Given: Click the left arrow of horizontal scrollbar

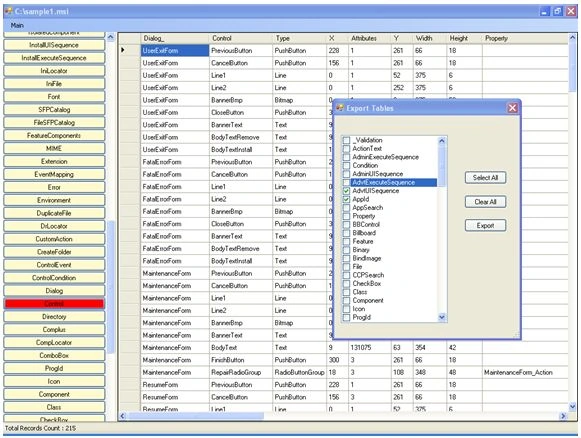Looking at the screenshot, I should 123,416.
